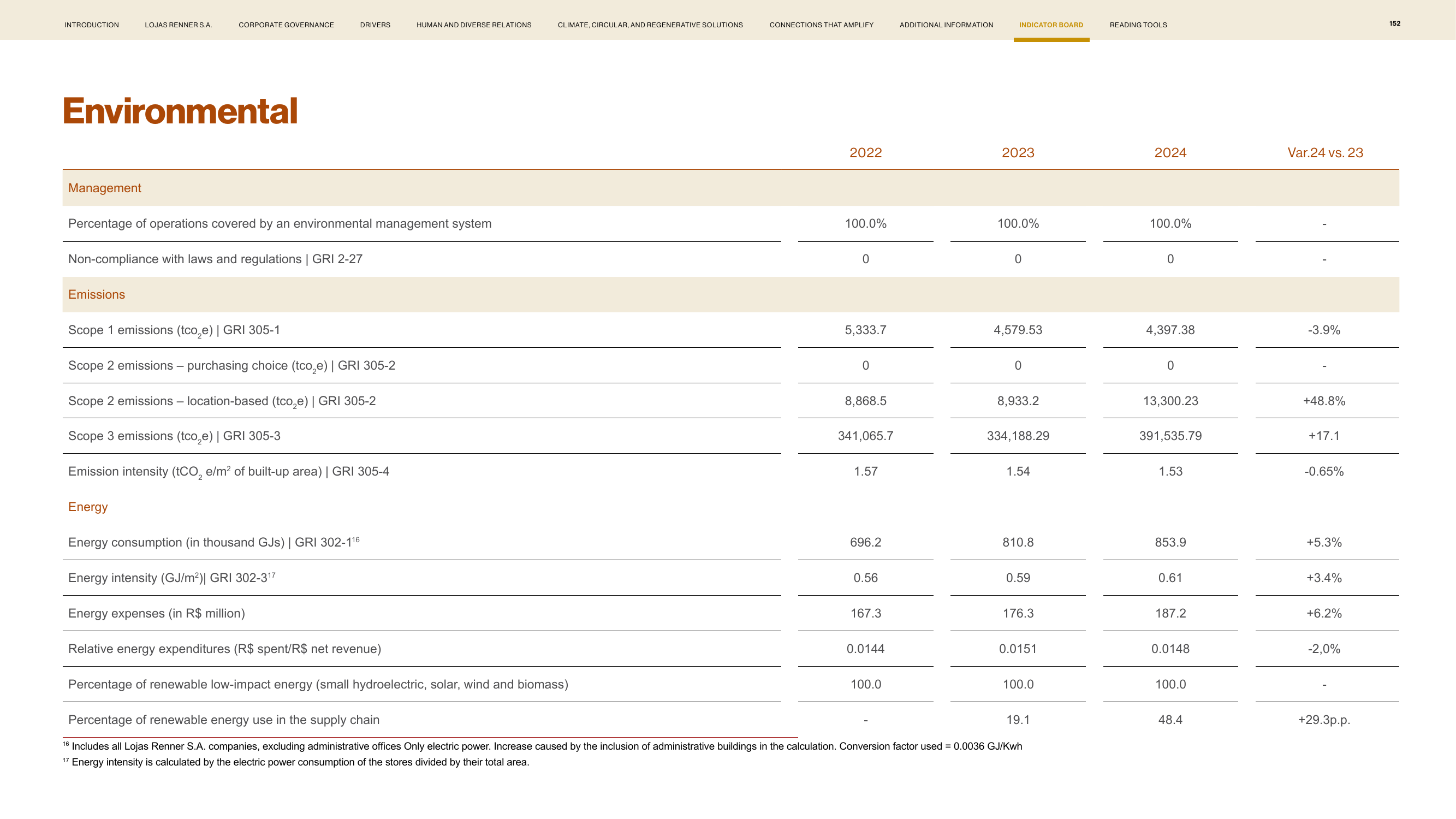Viewport: 1456px width, 819px height.
Task: Open the Introduction navigation tab
Action: (92, 25)
